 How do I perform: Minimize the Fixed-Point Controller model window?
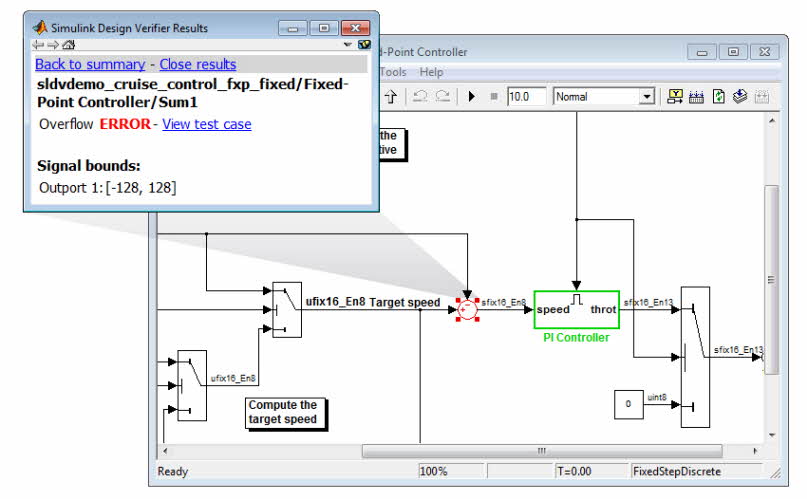click(x=702, y=52)
